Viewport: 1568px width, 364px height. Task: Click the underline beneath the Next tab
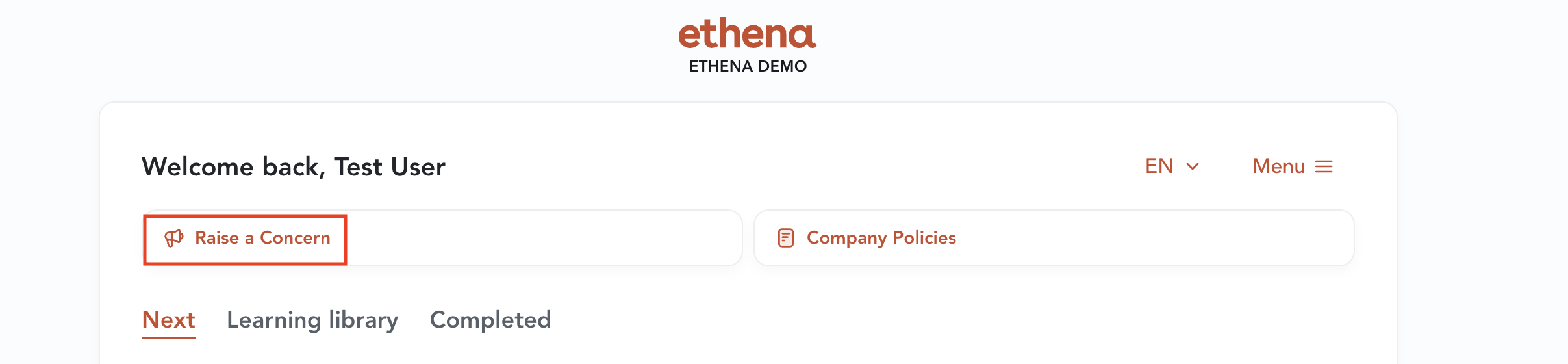pyautogui.click(x=169, y=337)
